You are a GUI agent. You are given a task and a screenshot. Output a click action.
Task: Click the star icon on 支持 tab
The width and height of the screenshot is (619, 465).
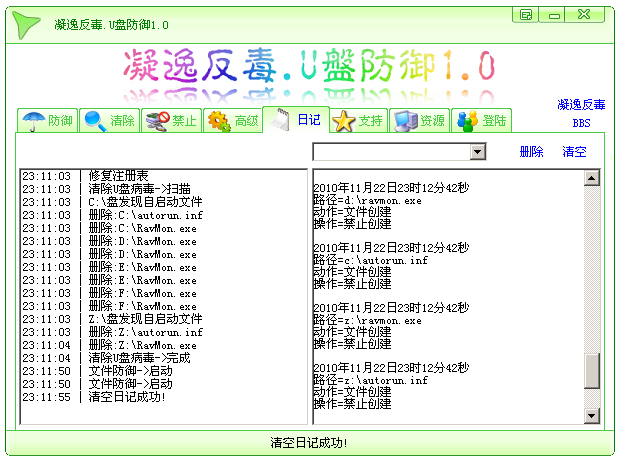344,121
